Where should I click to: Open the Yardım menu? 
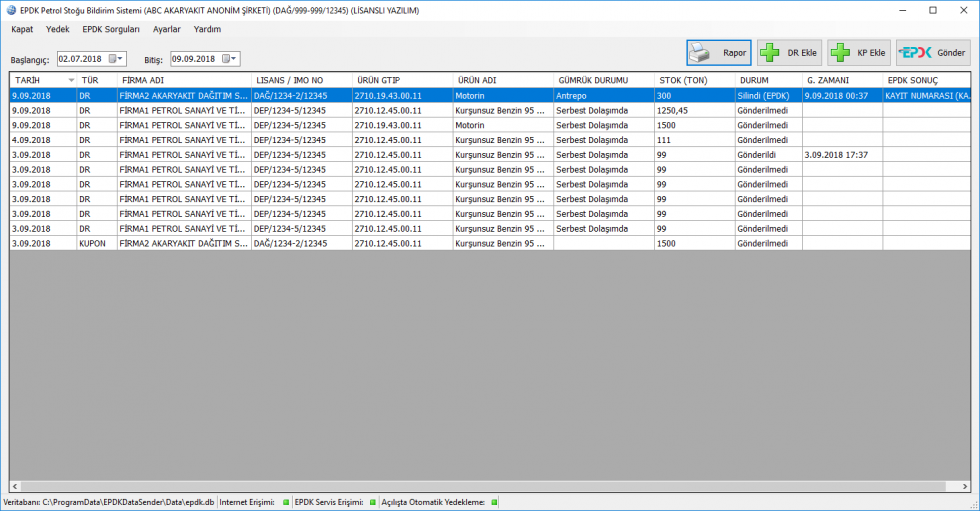click(x=207, y=29)
